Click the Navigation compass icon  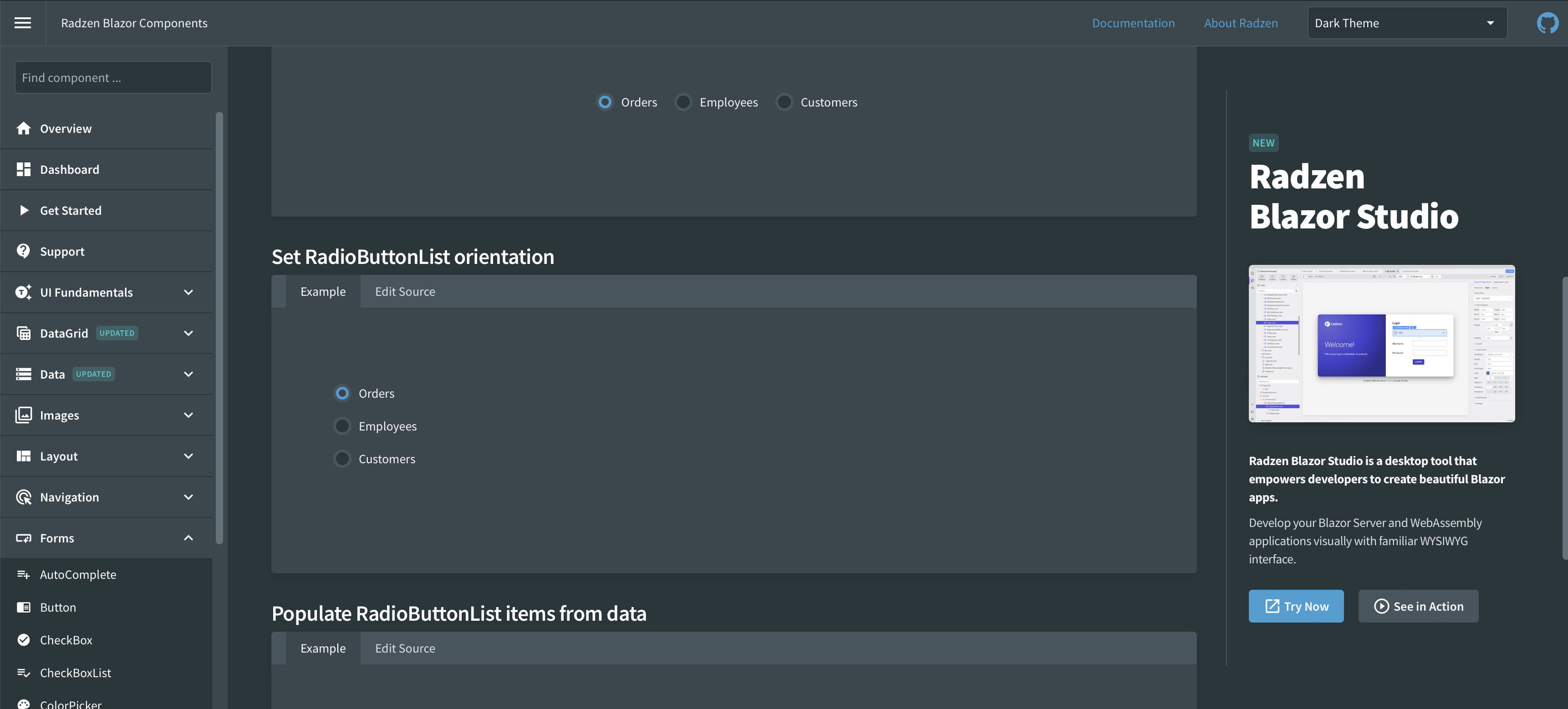24,496
